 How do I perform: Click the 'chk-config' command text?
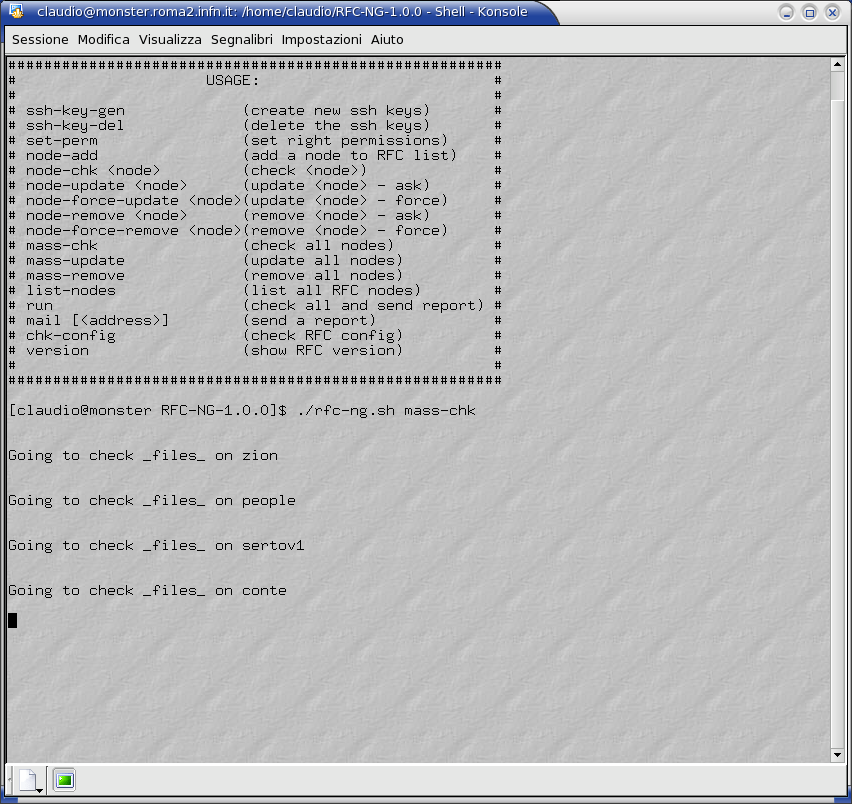(x=71, y=336)
